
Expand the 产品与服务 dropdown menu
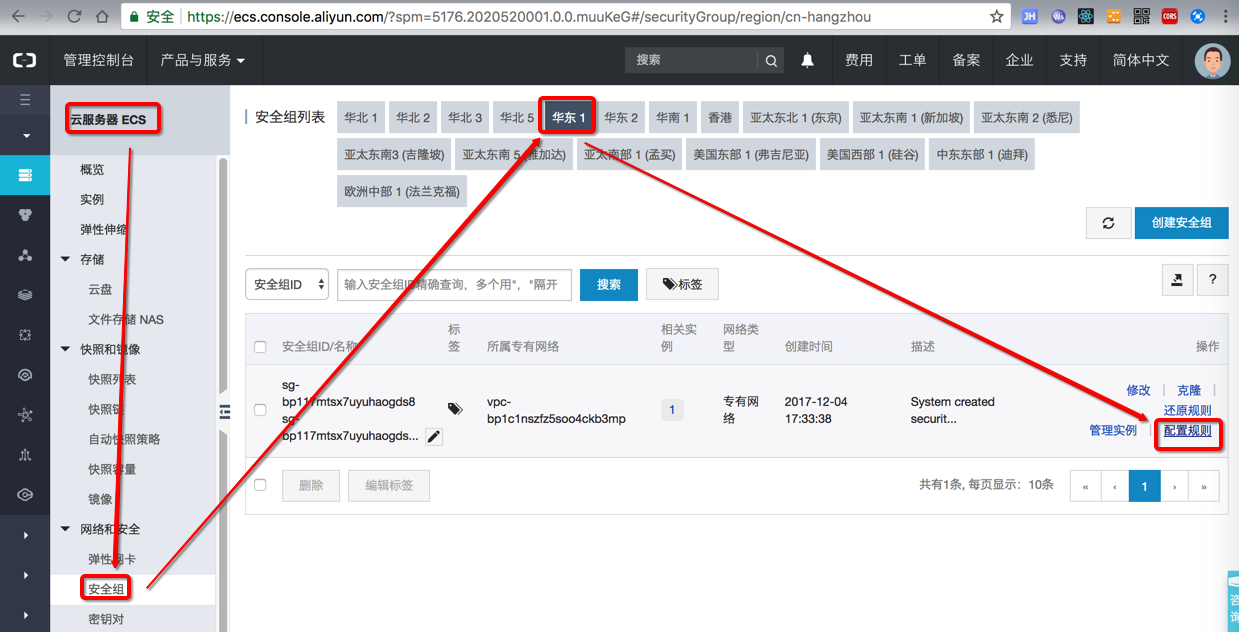pyautogui.click(x=203, y=60)
